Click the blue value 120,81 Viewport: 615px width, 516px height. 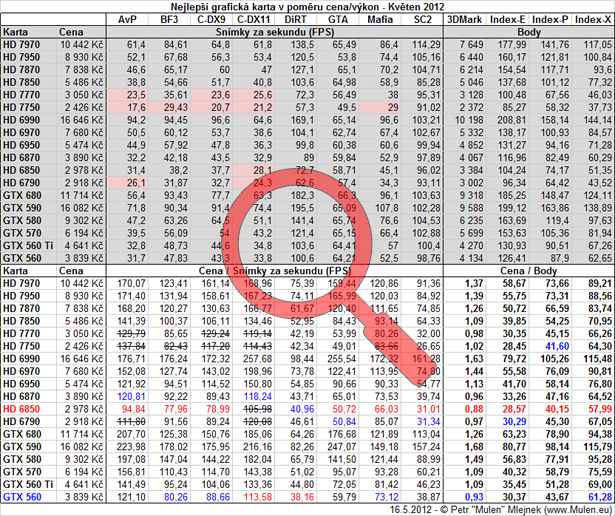(x=131, y=396)
